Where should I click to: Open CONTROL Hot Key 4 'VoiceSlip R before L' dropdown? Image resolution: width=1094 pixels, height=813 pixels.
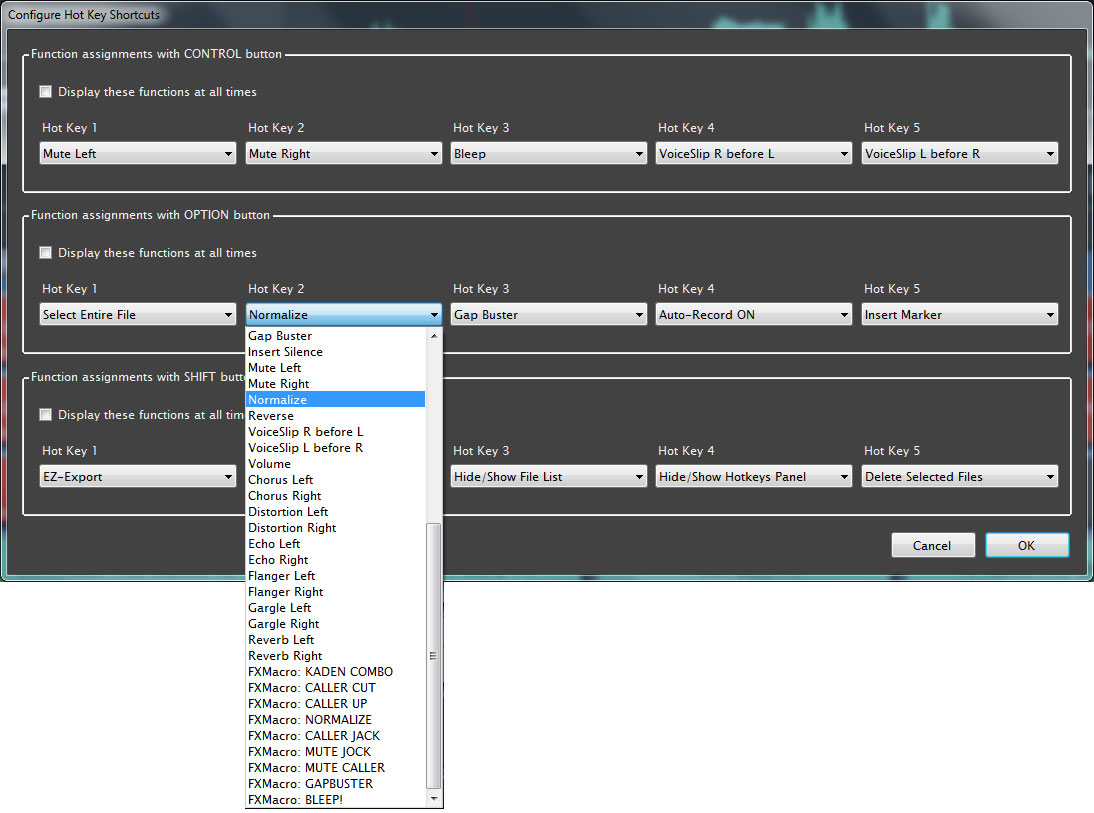754,154
